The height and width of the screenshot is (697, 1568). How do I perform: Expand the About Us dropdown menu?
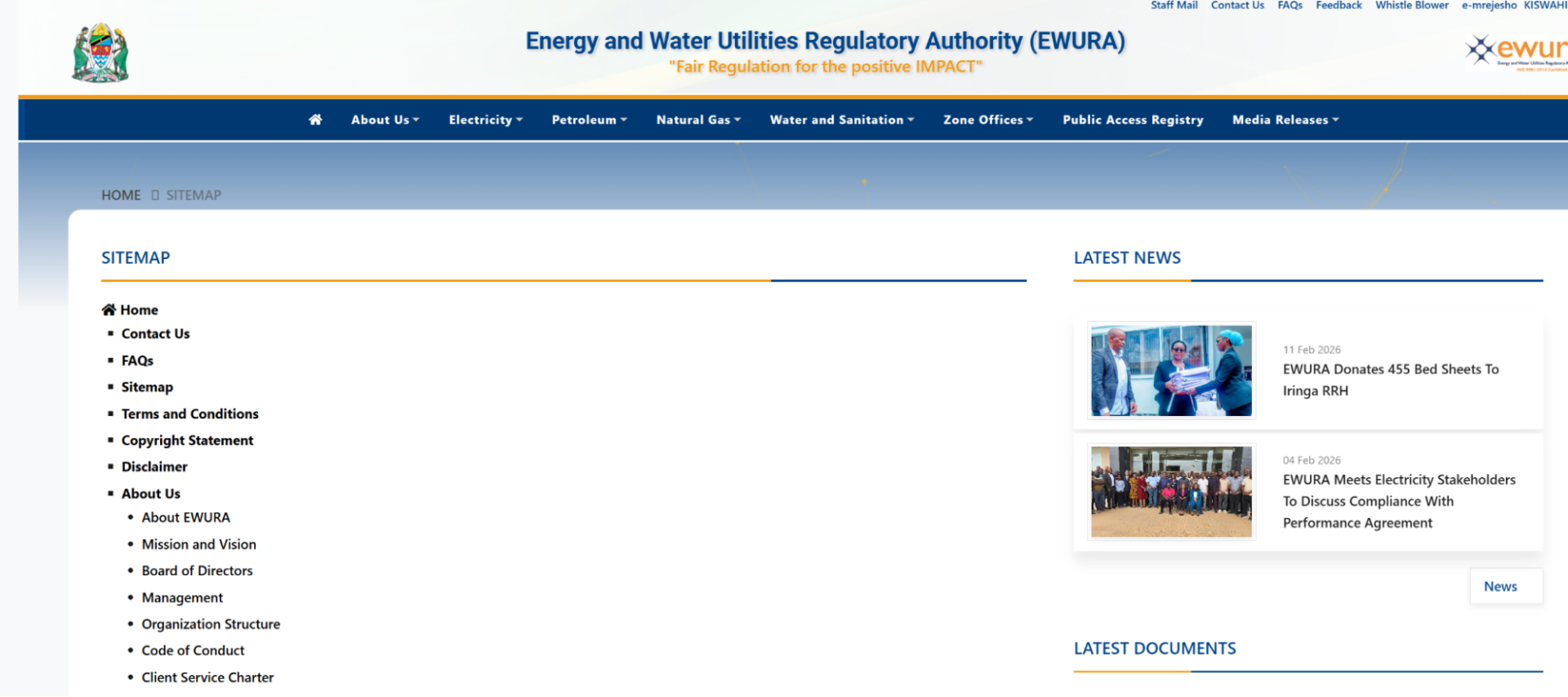[385, 120]
